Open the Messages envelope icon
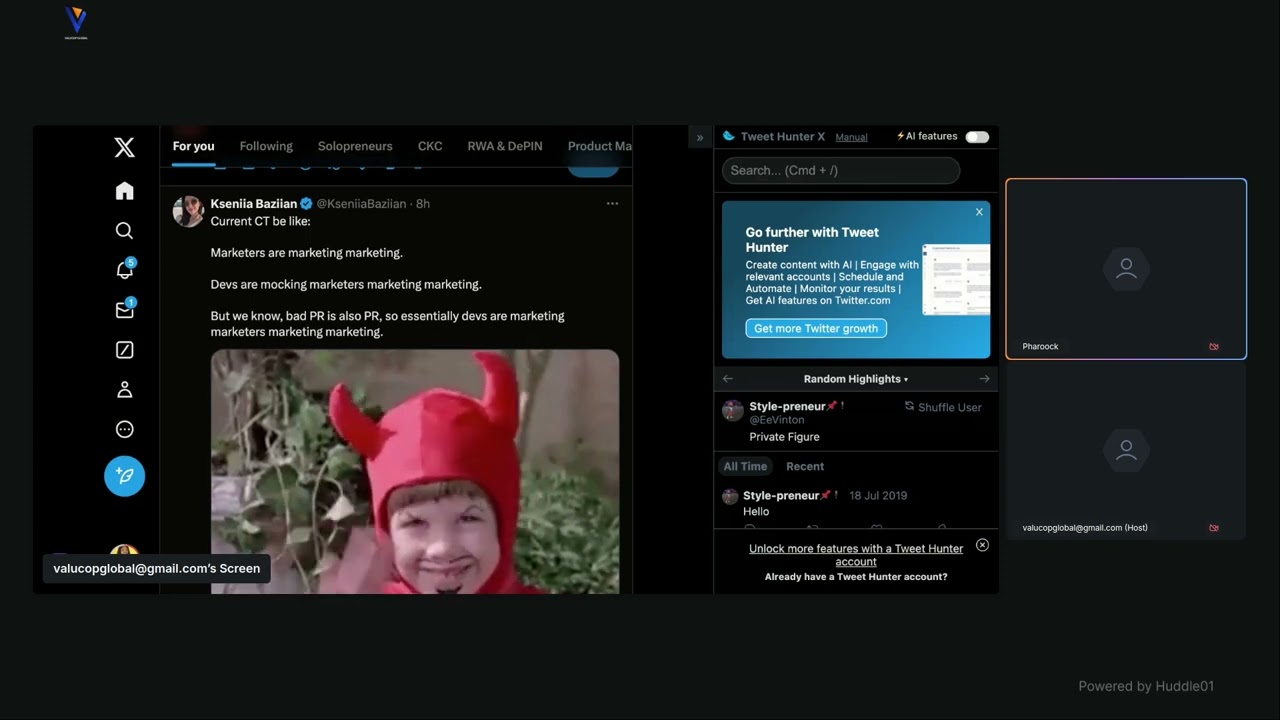Image resolution: width=1280 pixels, height=720 pixels. [x=124, y=310]
